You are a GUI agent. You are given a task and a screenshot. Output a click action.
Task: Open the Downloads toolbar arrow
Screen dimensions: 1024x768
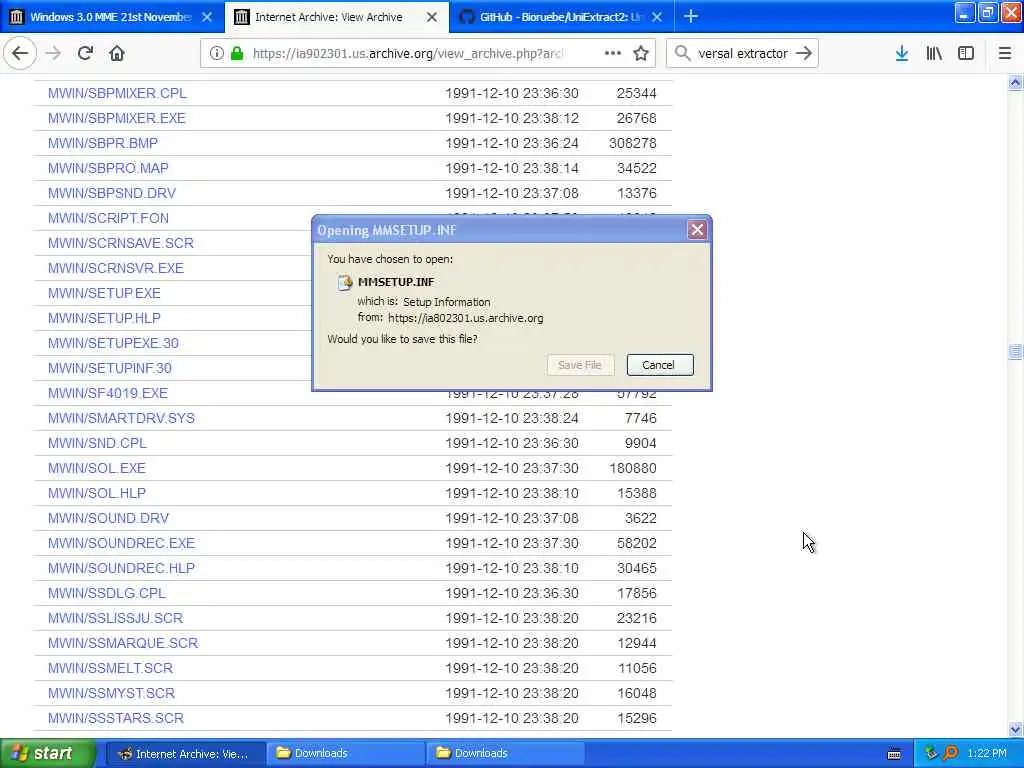[902, 54]
